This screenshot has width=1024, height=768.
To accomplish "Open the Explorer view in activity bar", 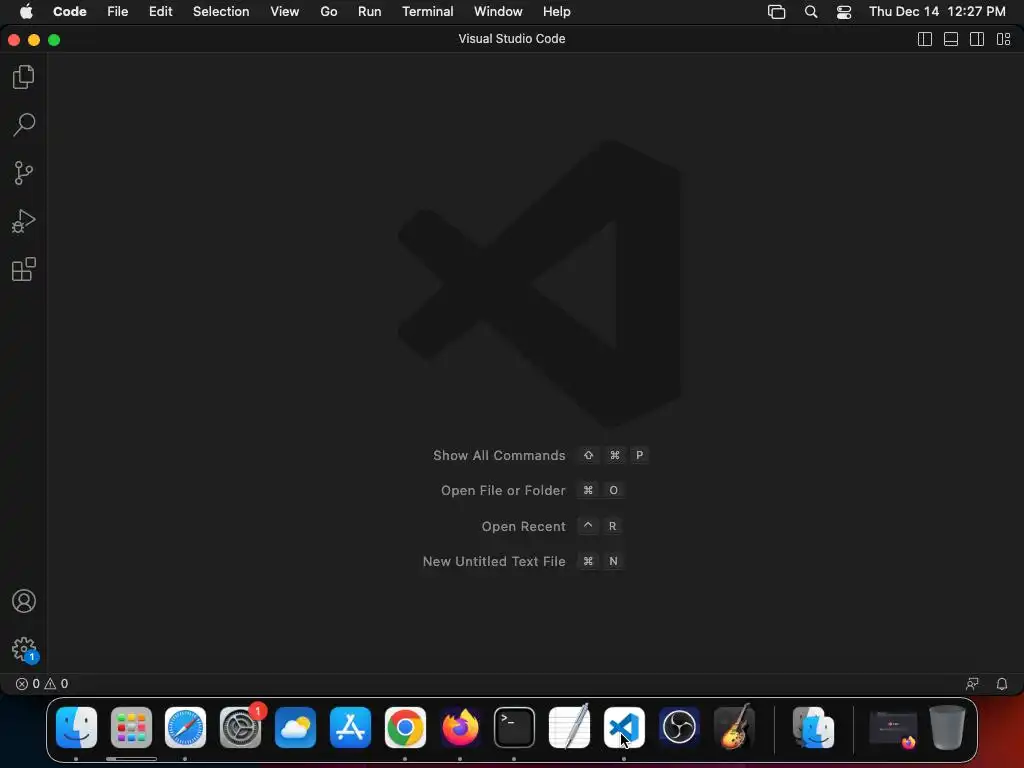I will pos(24,77).
